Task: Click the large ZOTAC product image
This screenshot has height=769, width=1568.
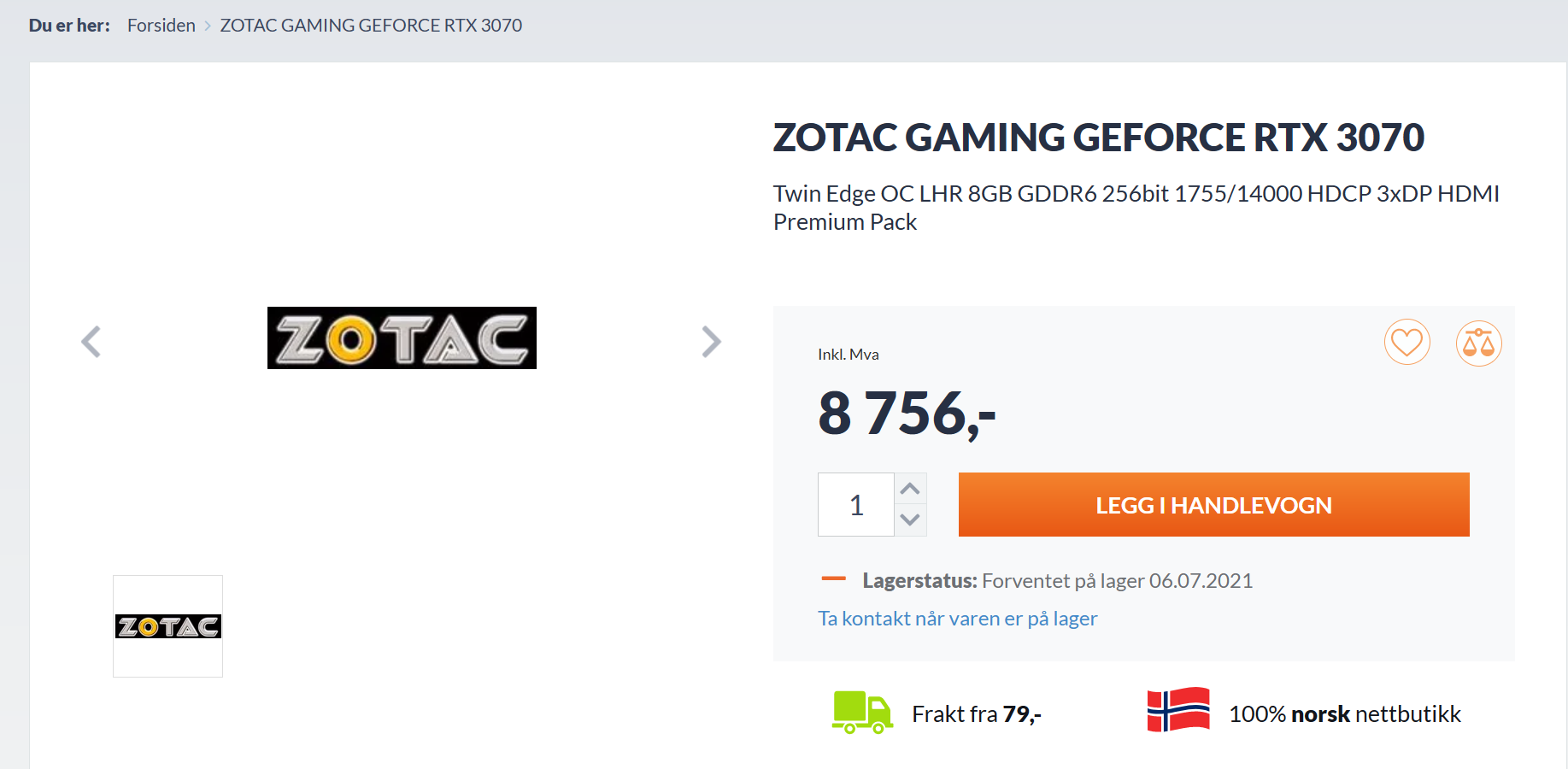Action: tap(402, 338)
